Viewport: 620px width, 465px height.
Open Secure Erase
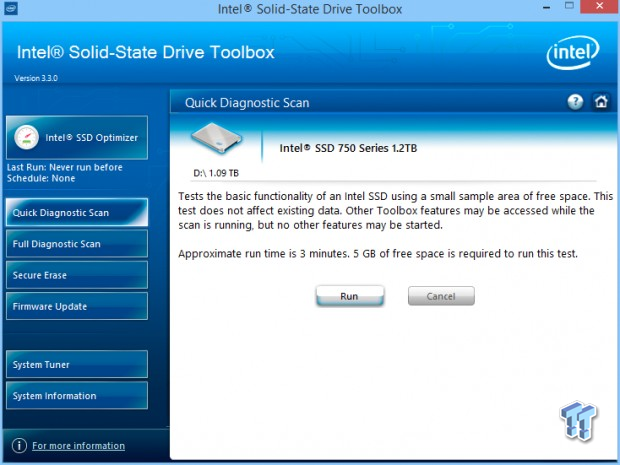77,275
